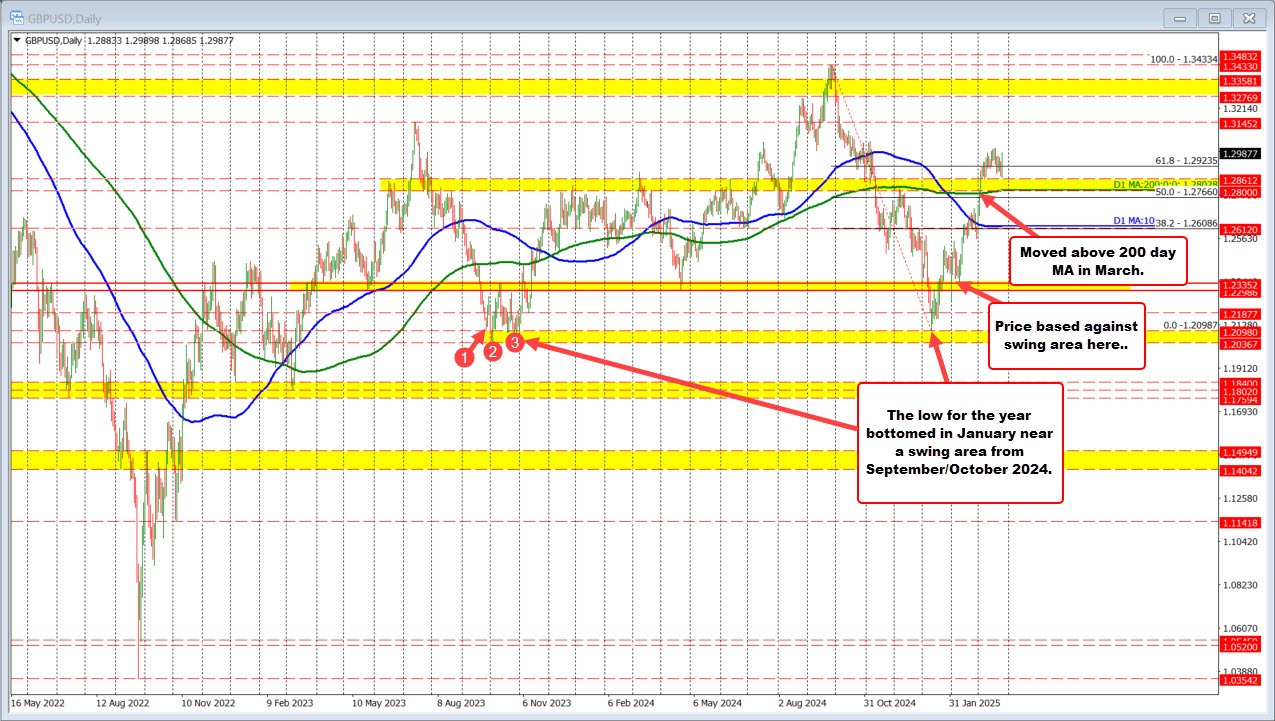Click the red circular marker labeled 2
The height and width of the screenshot is (721, 1275).
[x=491, y=351]
